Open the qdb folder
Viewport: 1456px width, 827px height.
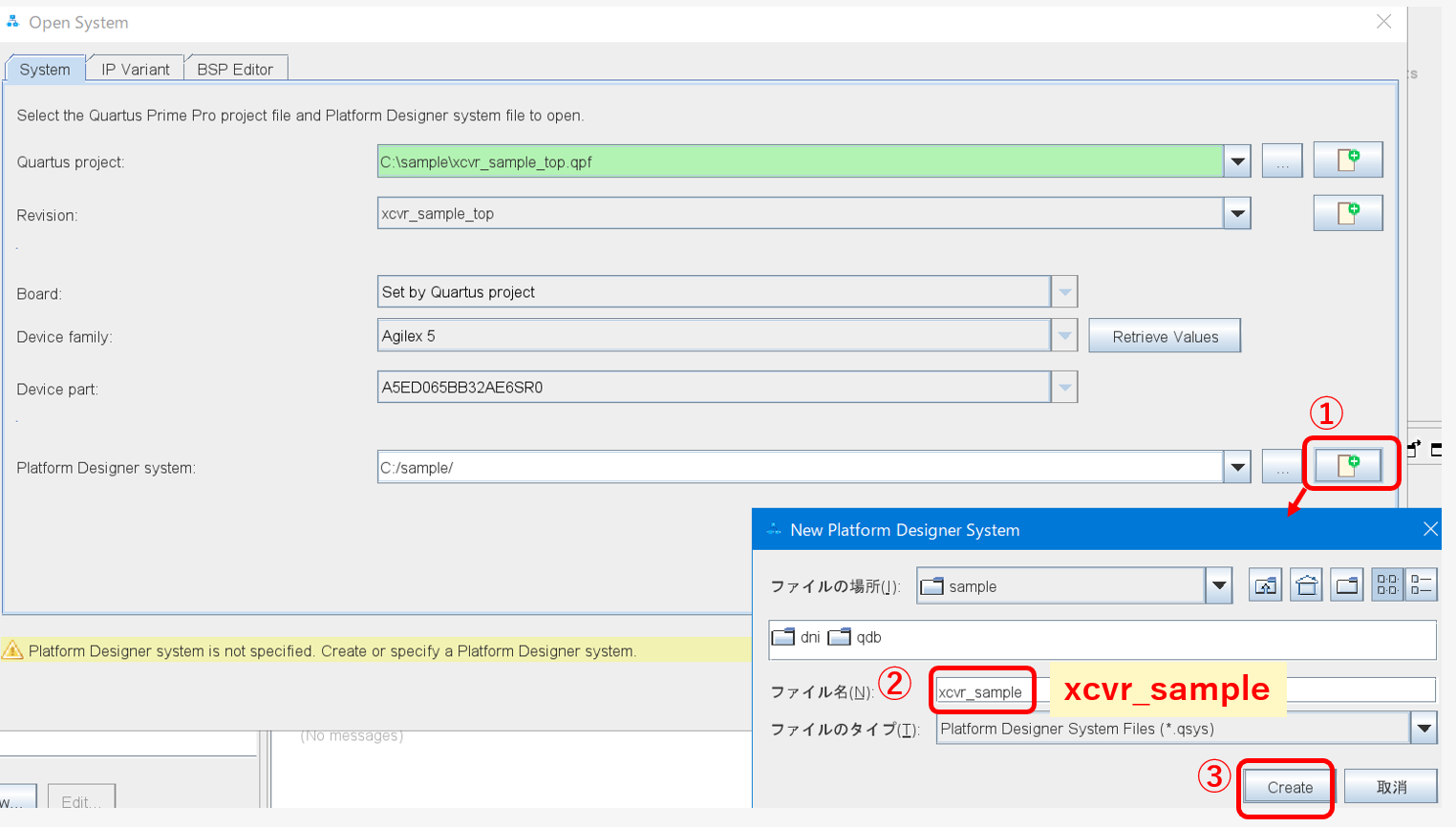click(854, 637)
